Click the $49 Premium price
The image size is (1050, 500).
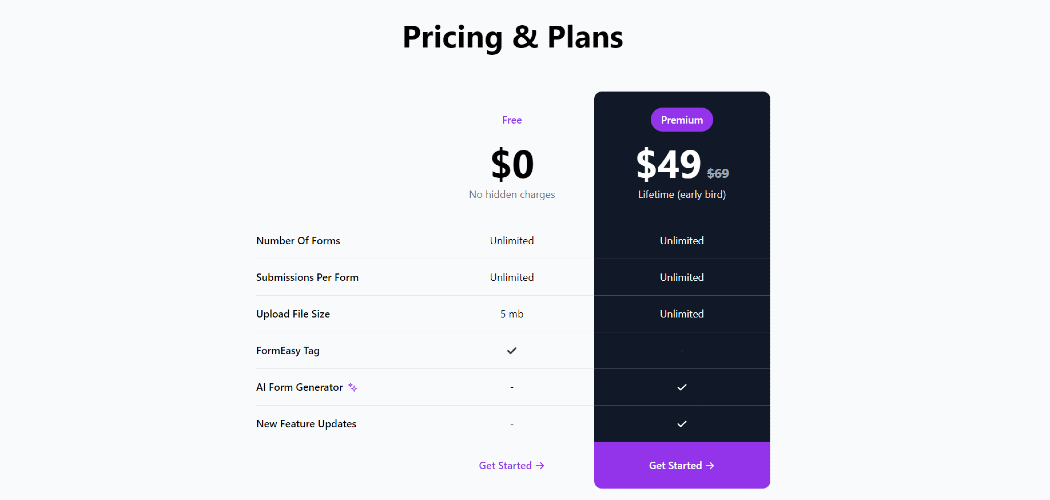click(x=669, y=165)
